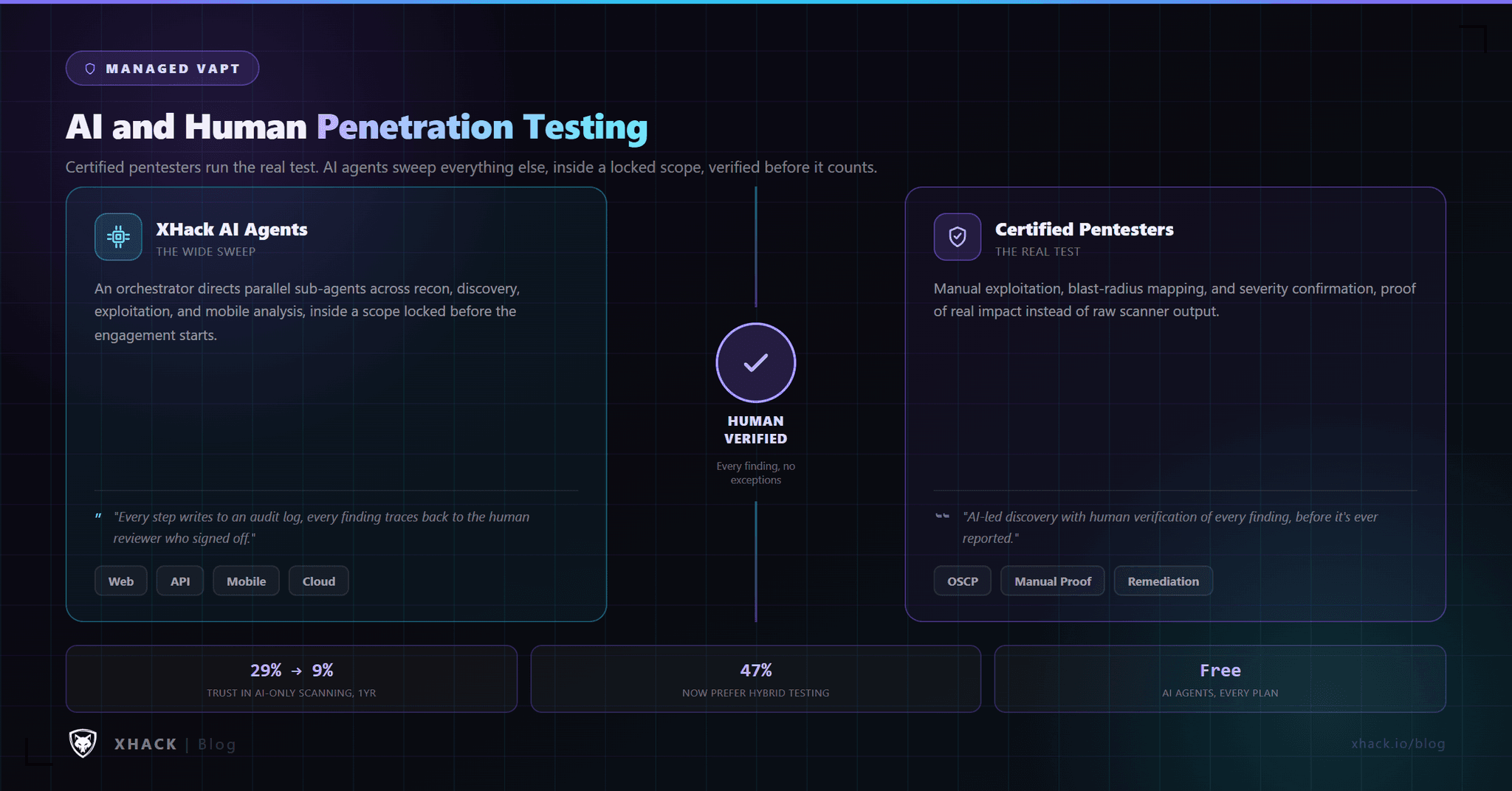Select the Web tag
The height and width of the screenshot is (791, 1512).
(121, 581)
